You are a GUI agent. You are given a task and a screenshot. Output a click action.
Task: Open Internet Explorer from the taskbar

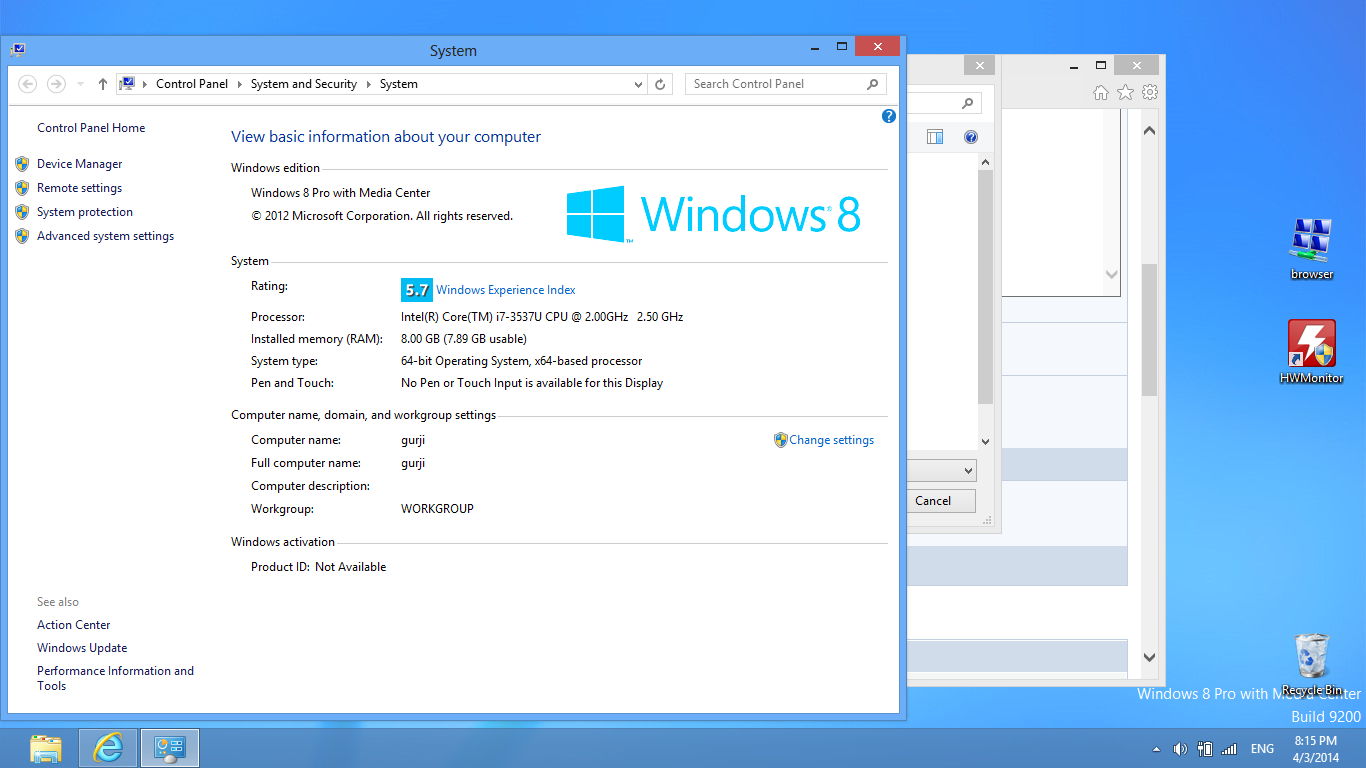click(x=108, y=748)
